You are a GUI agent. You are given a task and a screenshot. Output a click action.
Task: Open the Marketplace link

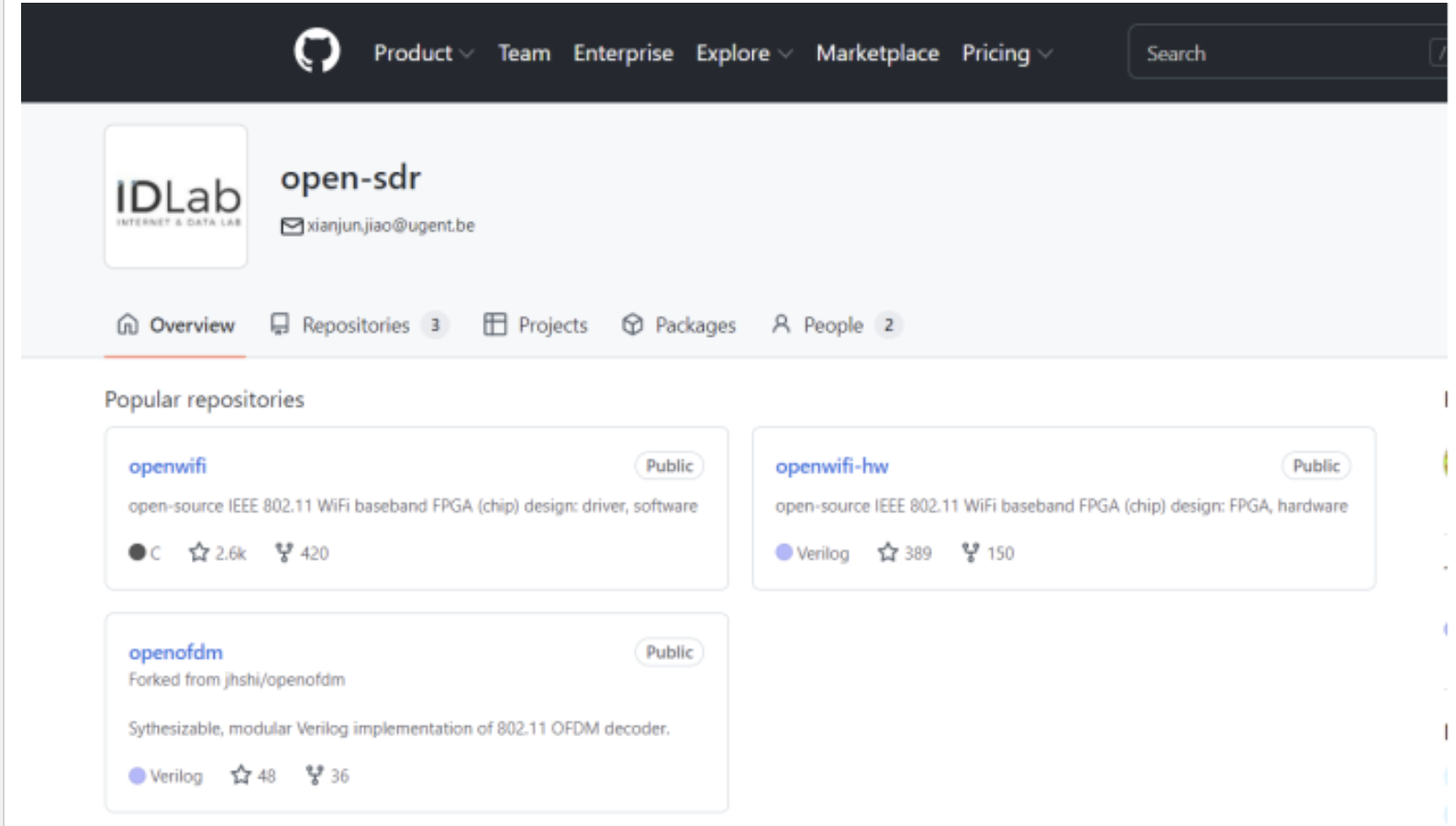877,53
